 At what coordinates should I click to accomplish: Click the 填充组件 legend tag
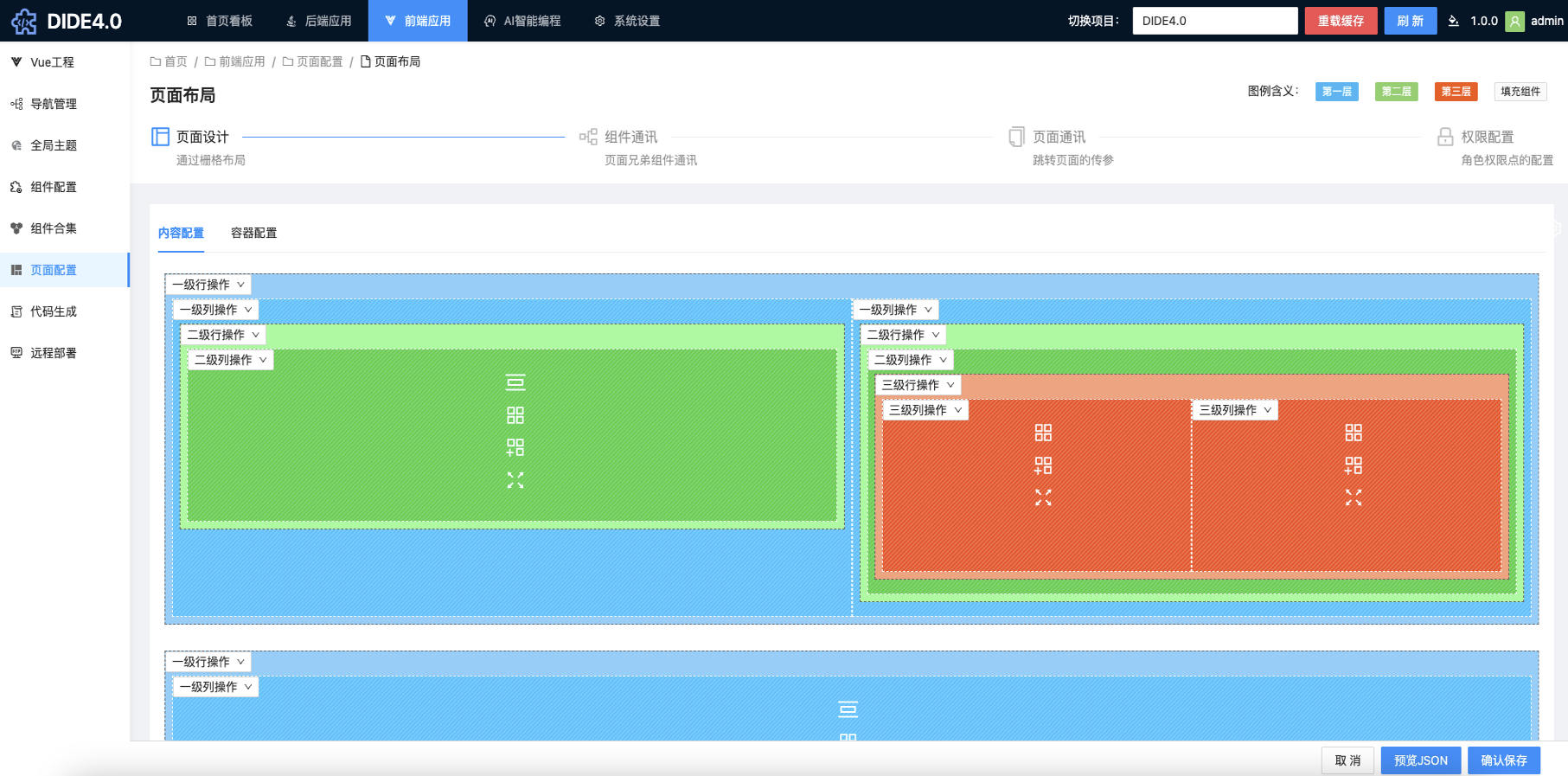(x=1520, y=92)
